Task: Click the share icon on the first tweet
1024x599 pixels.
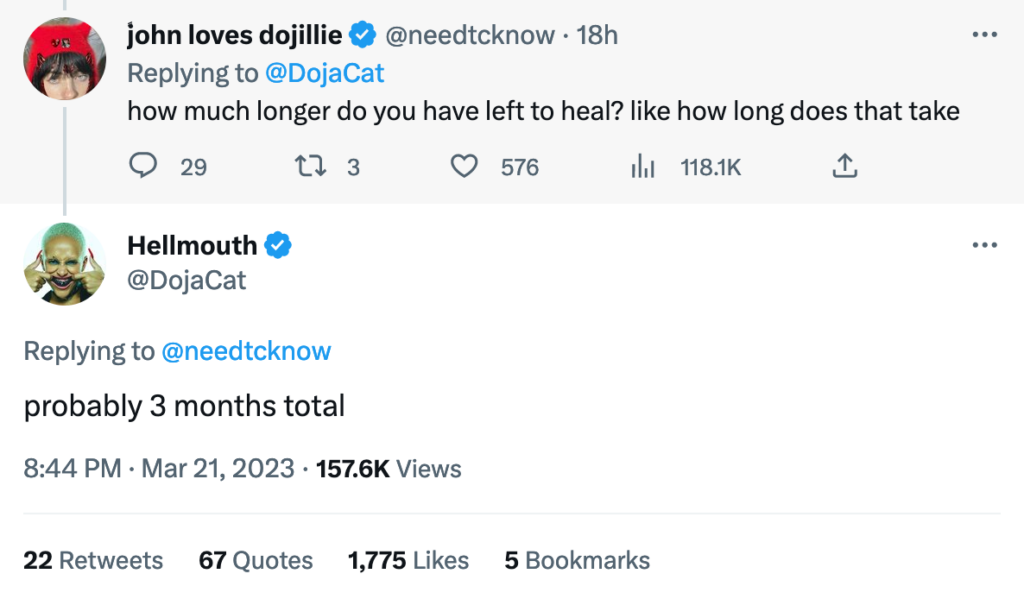Action: pos(845,166)
